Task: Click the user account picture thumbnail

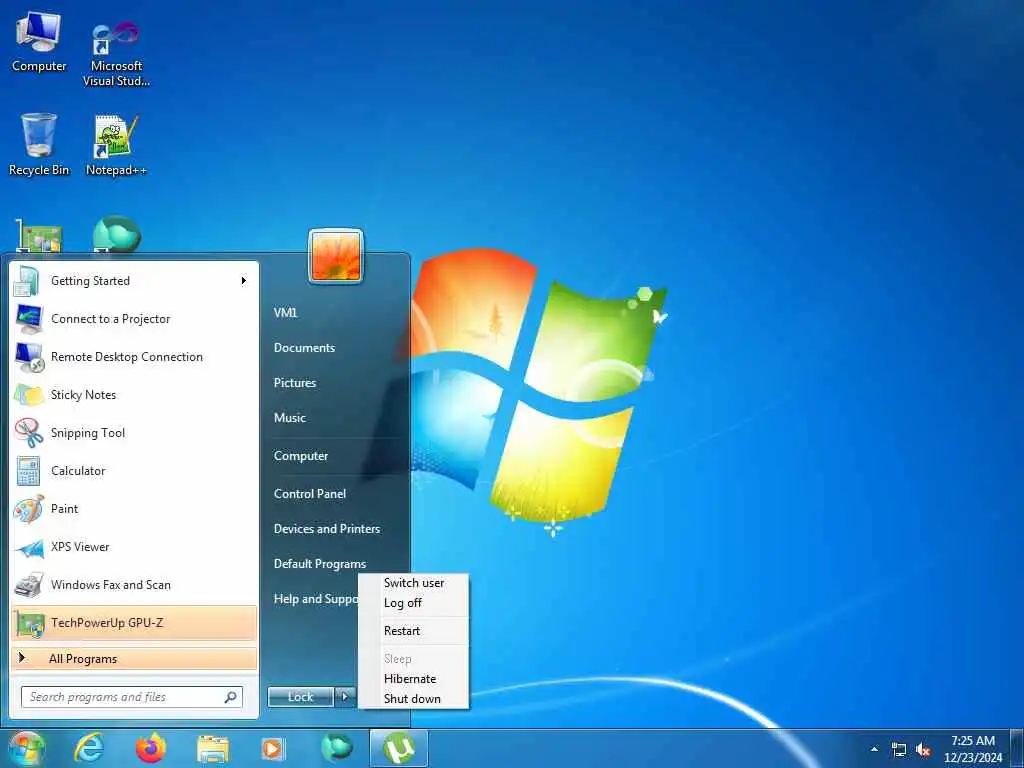Action: point(336,256)
